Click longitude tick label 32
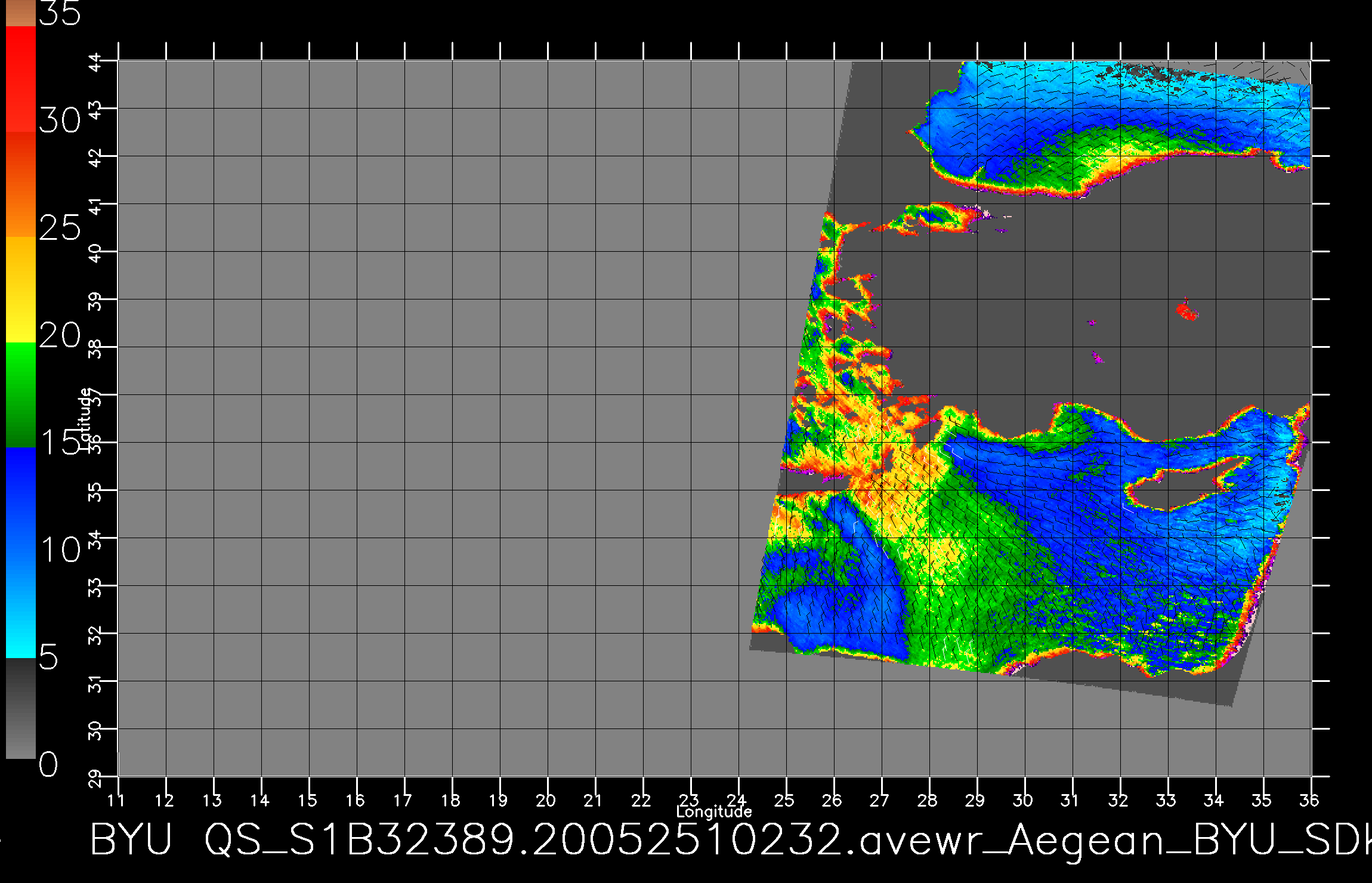The width and height of the screenshot is (1372, 883). [1118, 801]
